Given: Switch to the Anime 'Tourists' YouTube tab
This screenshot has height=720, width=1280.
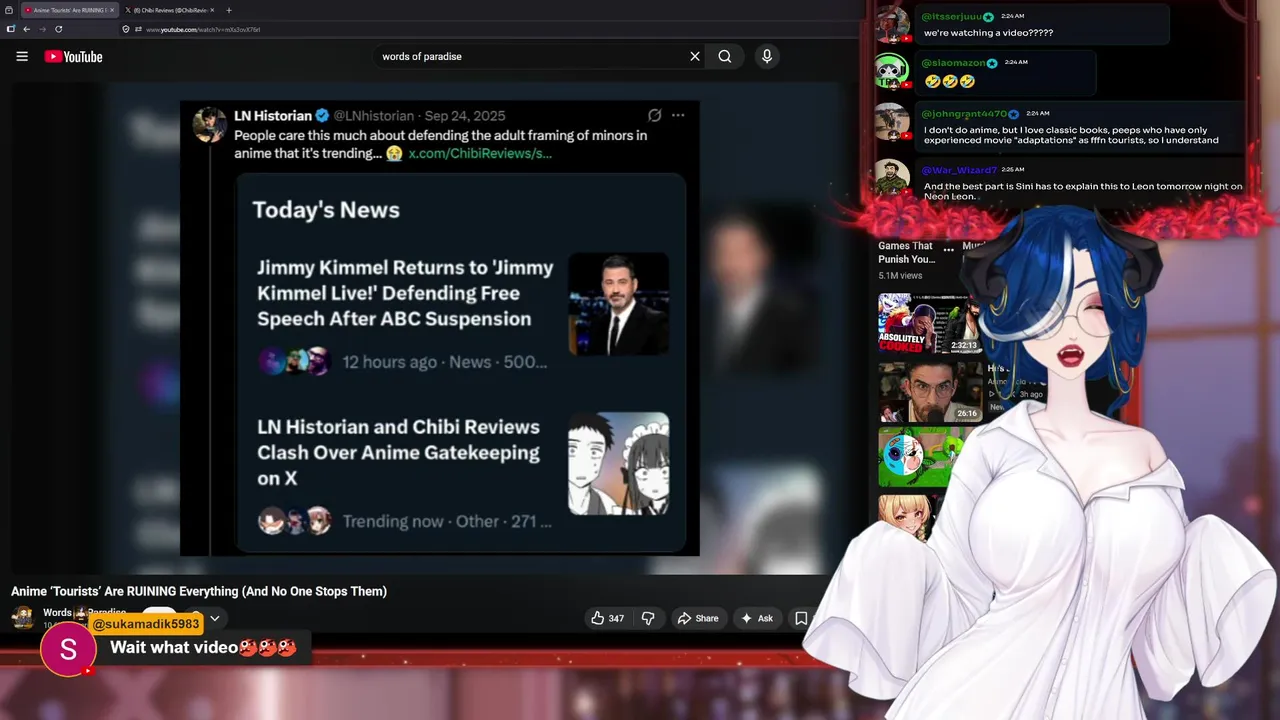Looking at the screenshot, I should tap(68, 10).
